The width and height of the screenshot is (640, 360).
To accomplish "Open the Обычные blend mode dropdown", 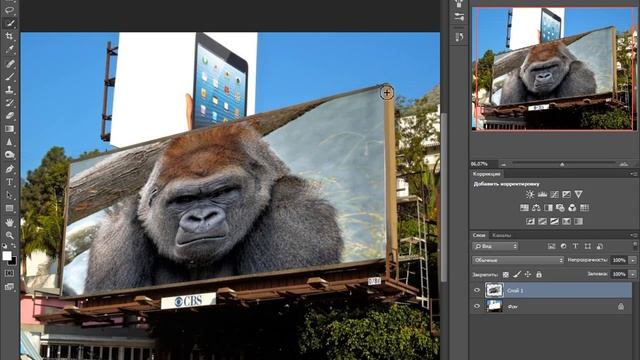I will click(518, 260).
